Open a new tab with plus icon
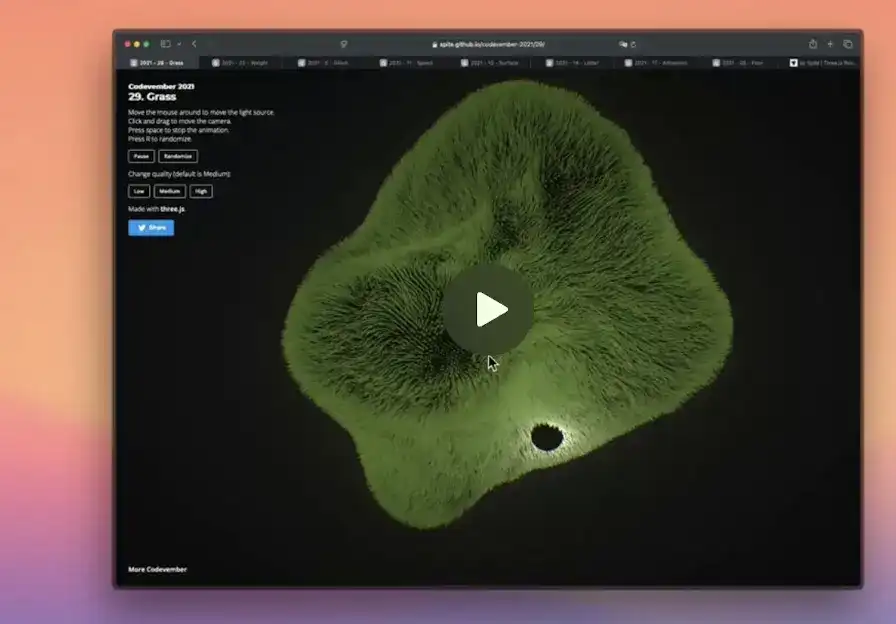The image size is (896, 624). [830, 44]
